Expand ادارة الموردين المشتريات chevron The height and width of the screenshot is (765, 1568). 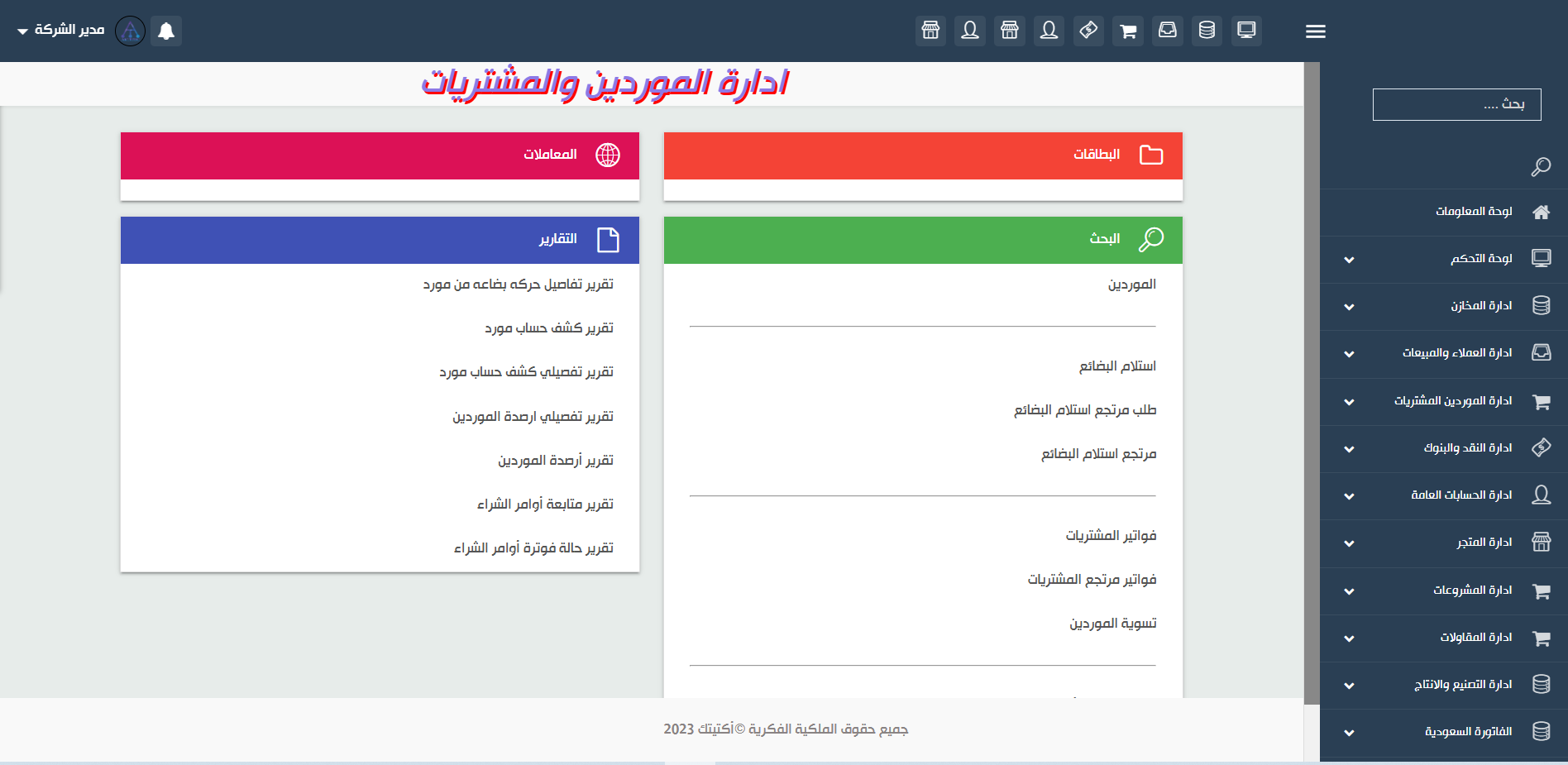[1349, 402]
